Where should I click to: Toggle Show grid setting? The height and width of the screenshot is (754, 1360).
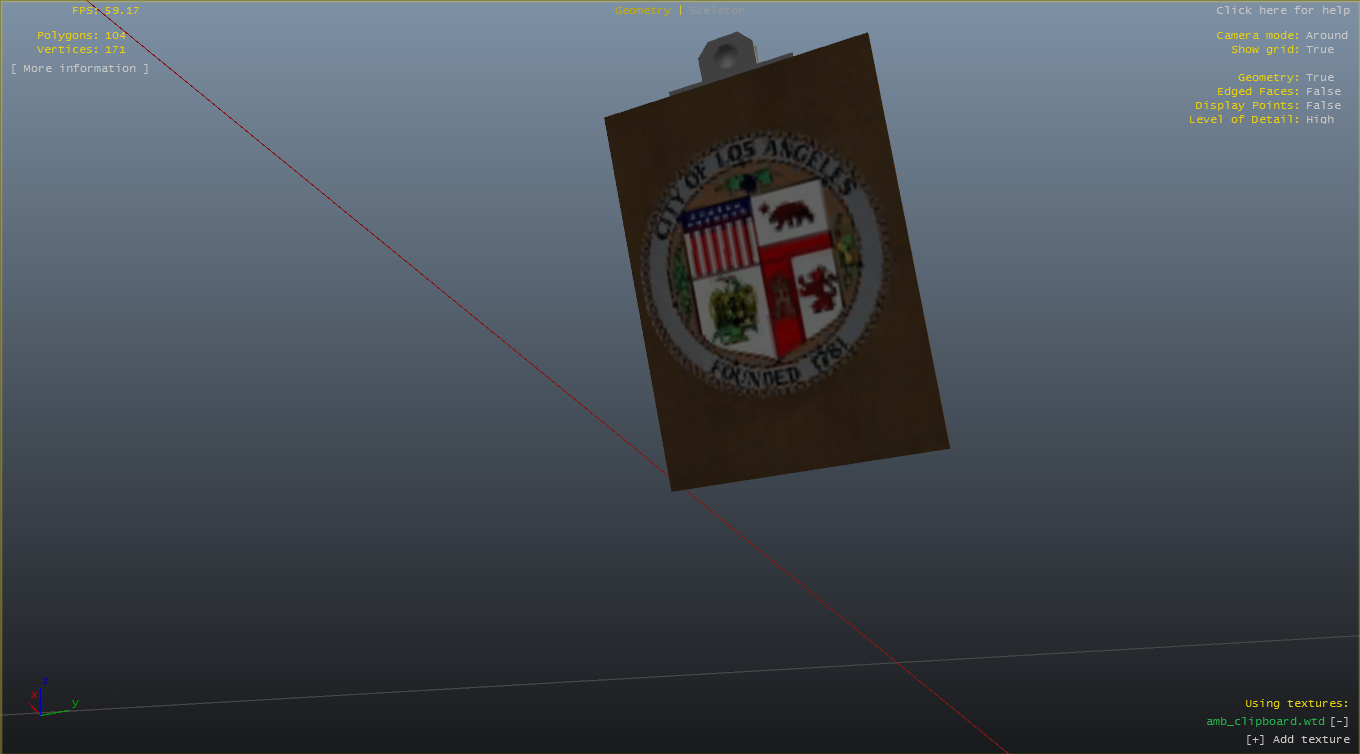(1319, 50)
